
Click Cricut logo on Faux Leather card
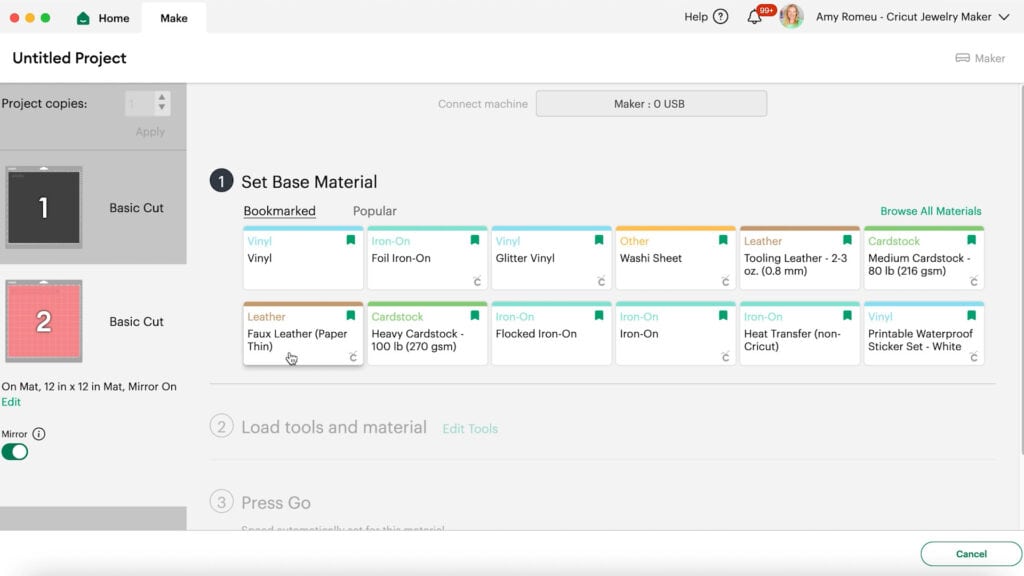[353, 357]
